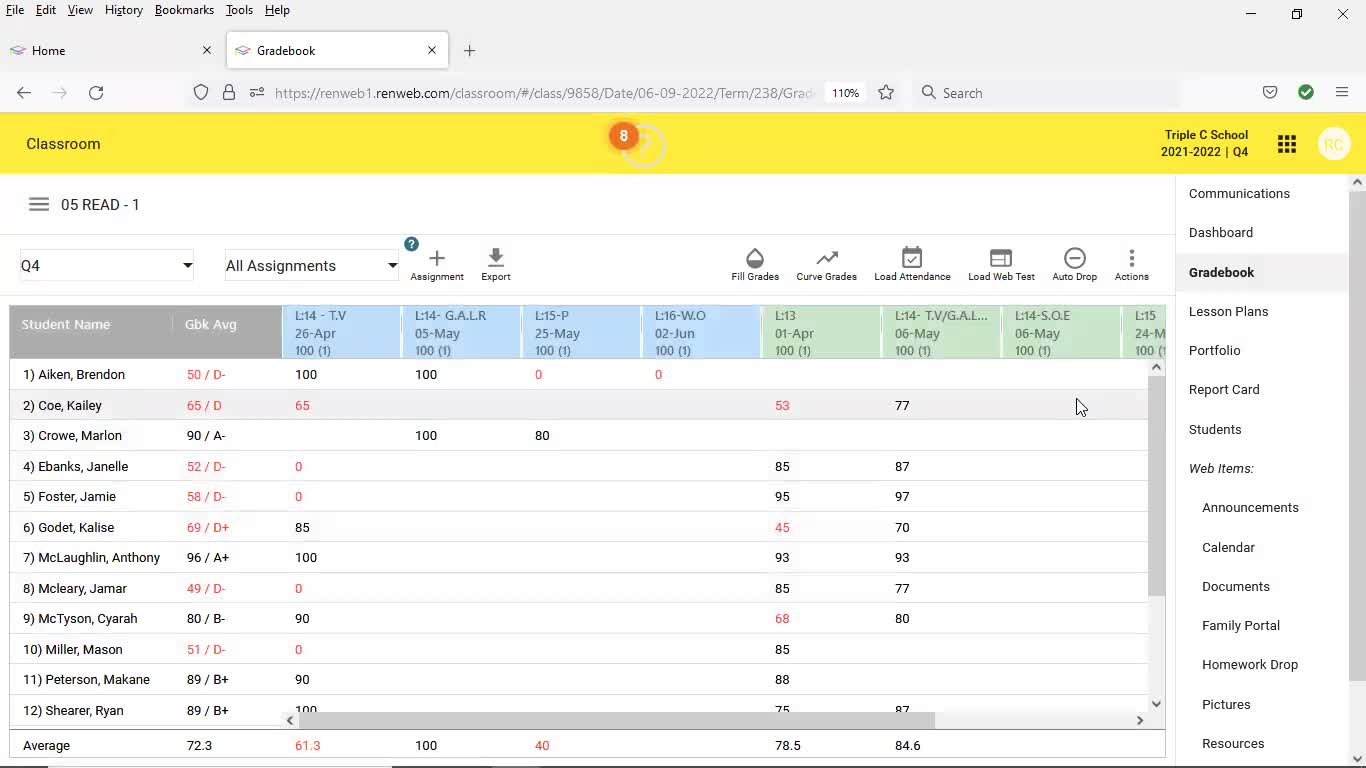Open the All Assignments filter dropdown
Image resolution: width=1366 pixels, height=768 pixels.
(311, 266)
